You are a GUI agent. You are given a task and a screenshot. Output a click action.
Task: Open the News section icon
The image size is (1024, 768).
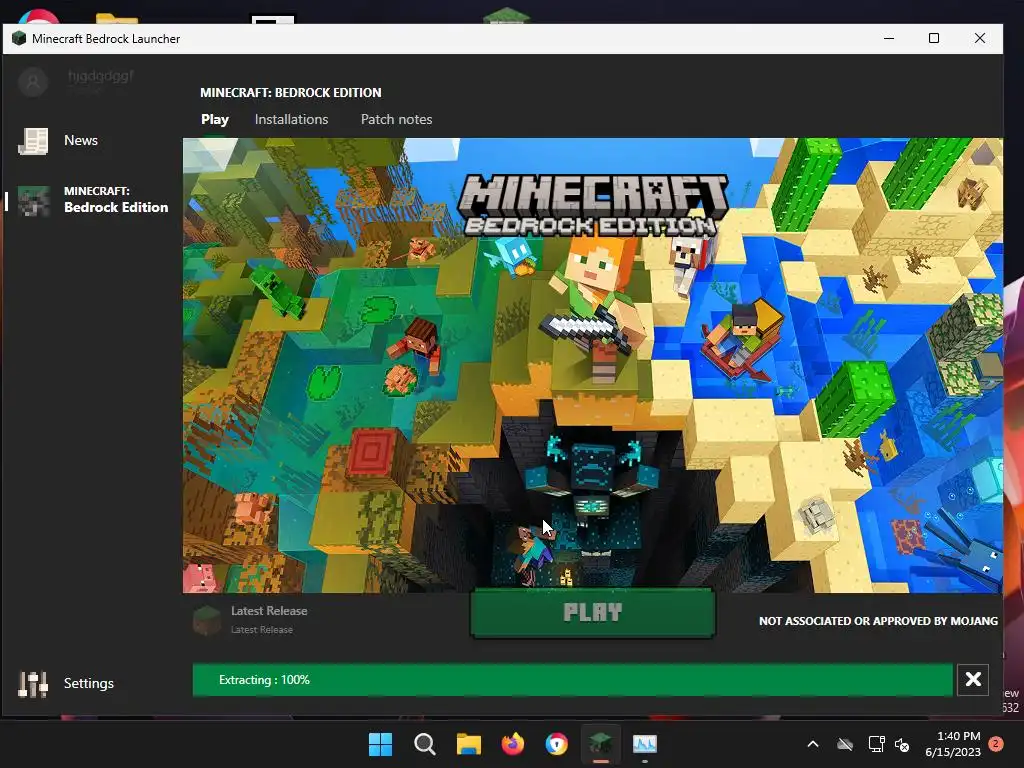pyautogui.click(x=33, y=140)
